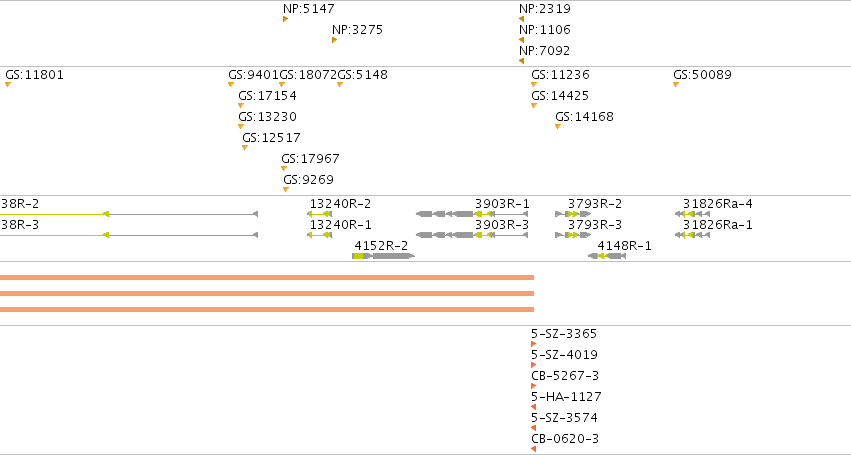
Task: Click the middle orange deficiency bar
Action: pos(267,294)
